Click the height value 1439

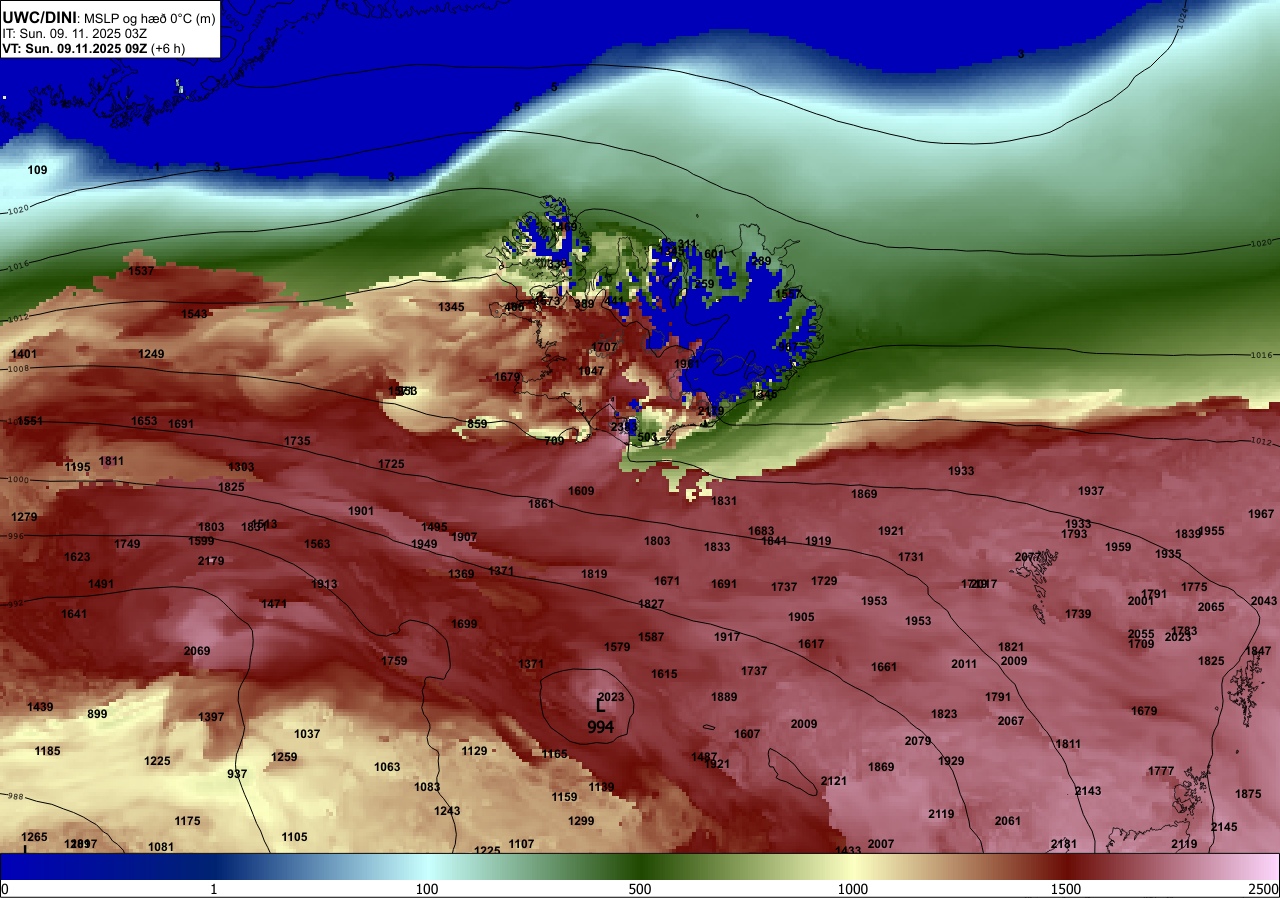(40, 707)
